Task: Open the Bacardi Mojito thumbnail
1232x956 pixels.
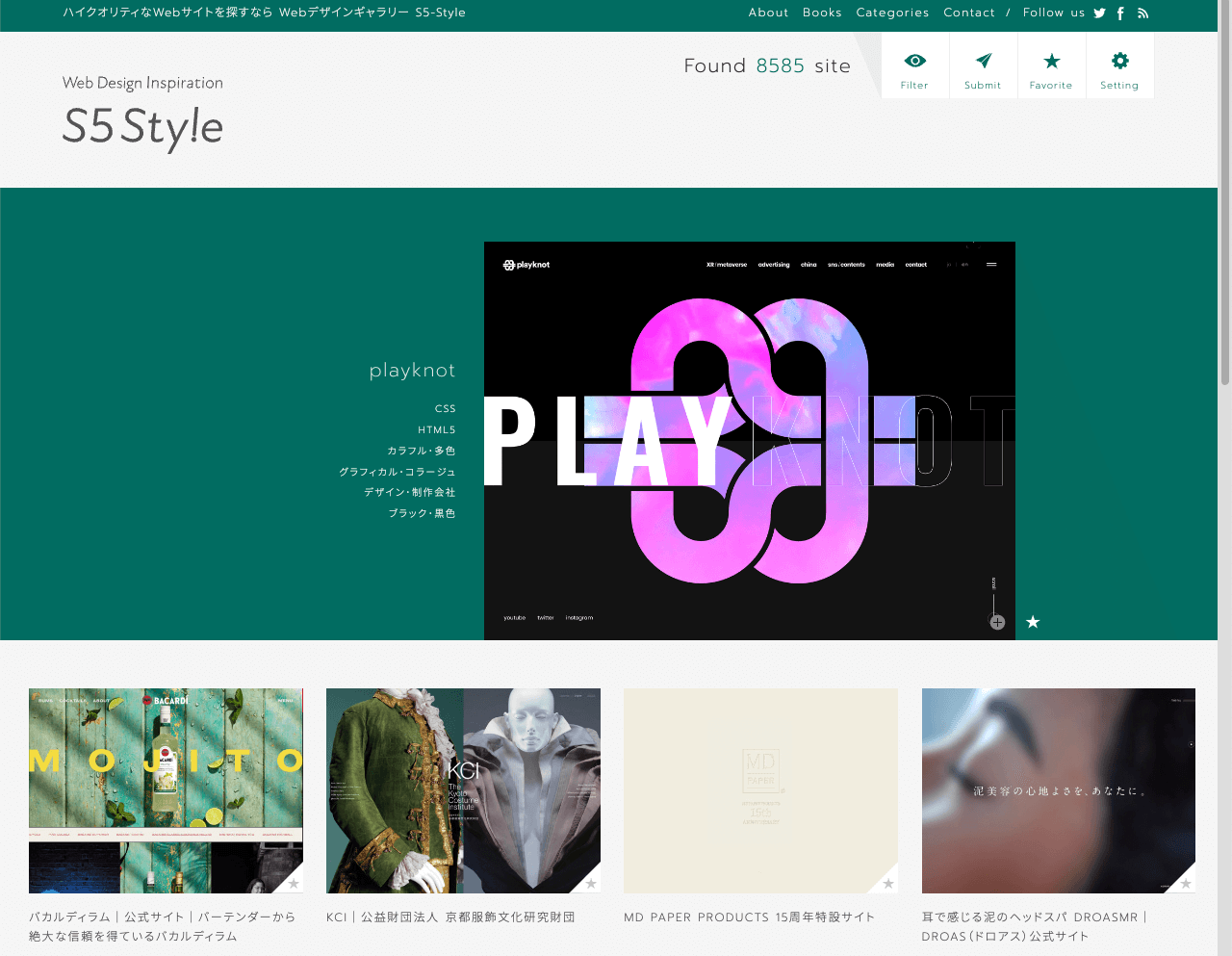Action: click(166, 790)
